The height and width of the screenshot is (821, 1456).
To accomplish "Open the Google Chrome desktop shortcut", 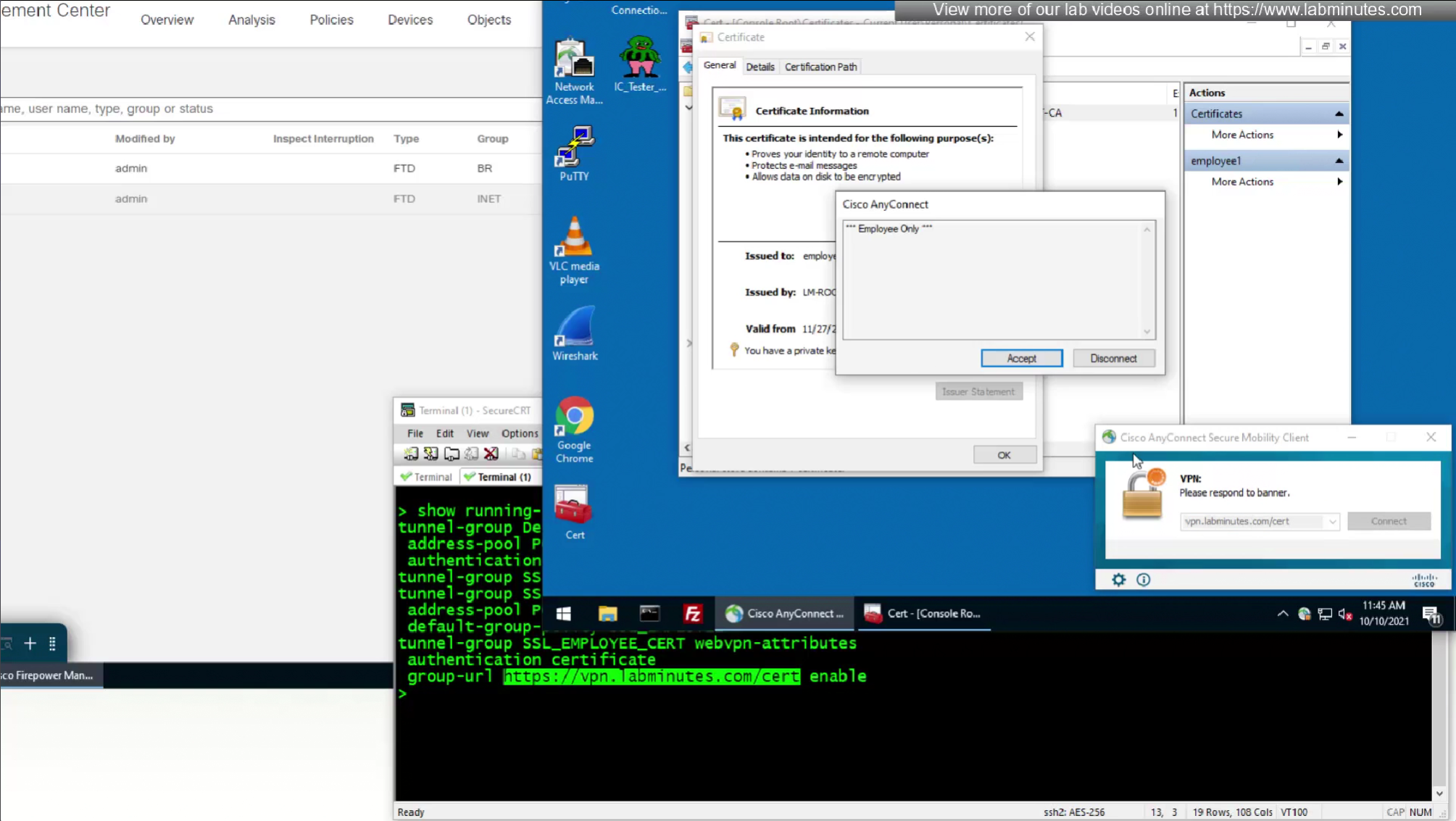I will (574, 428).
